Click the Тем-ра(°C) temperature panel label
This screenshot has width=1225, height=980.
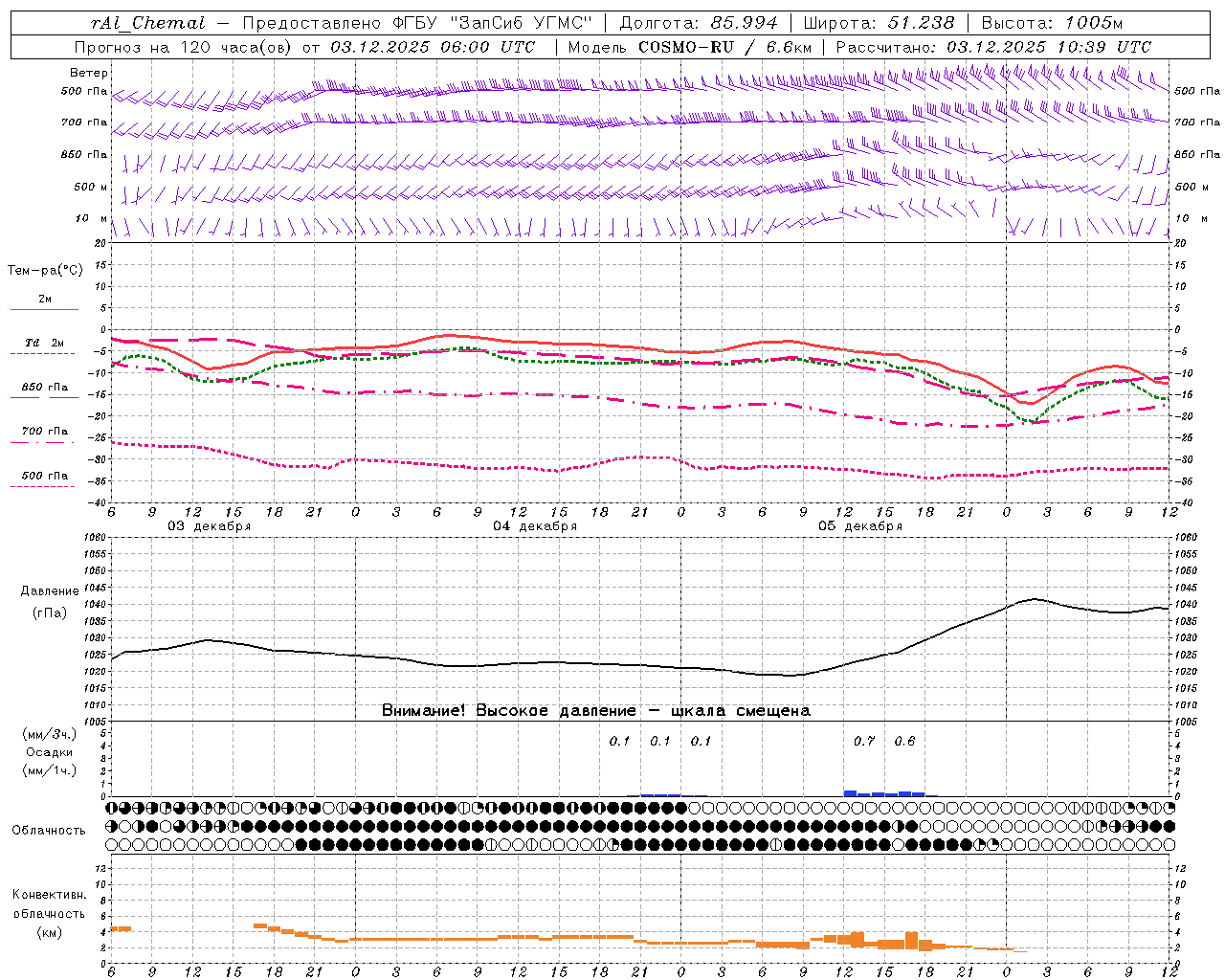(45, 271)
